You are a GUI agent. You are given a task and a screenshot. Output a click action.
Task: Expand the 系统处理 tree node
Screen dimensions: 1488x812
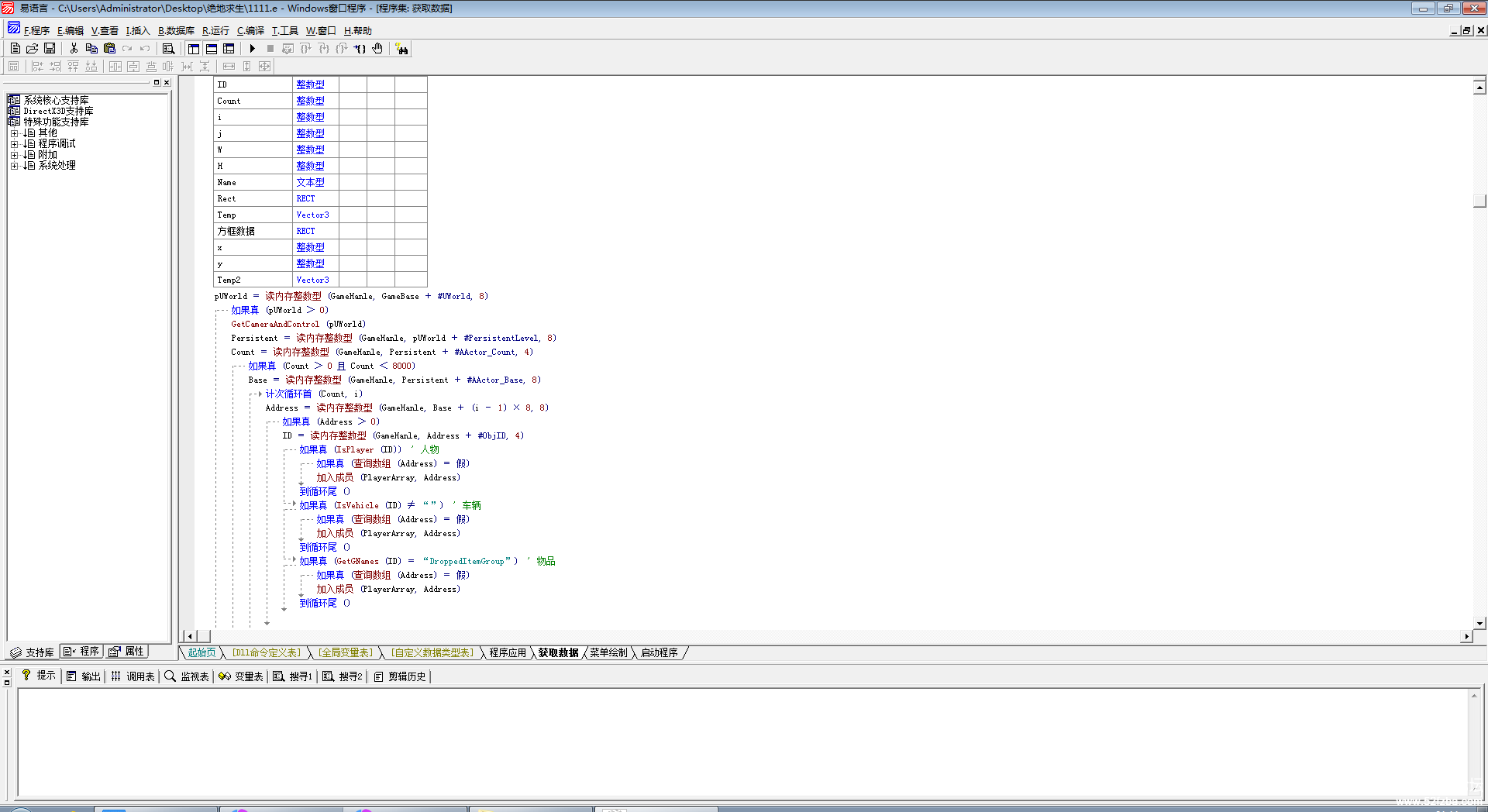(x=14, y=166)
